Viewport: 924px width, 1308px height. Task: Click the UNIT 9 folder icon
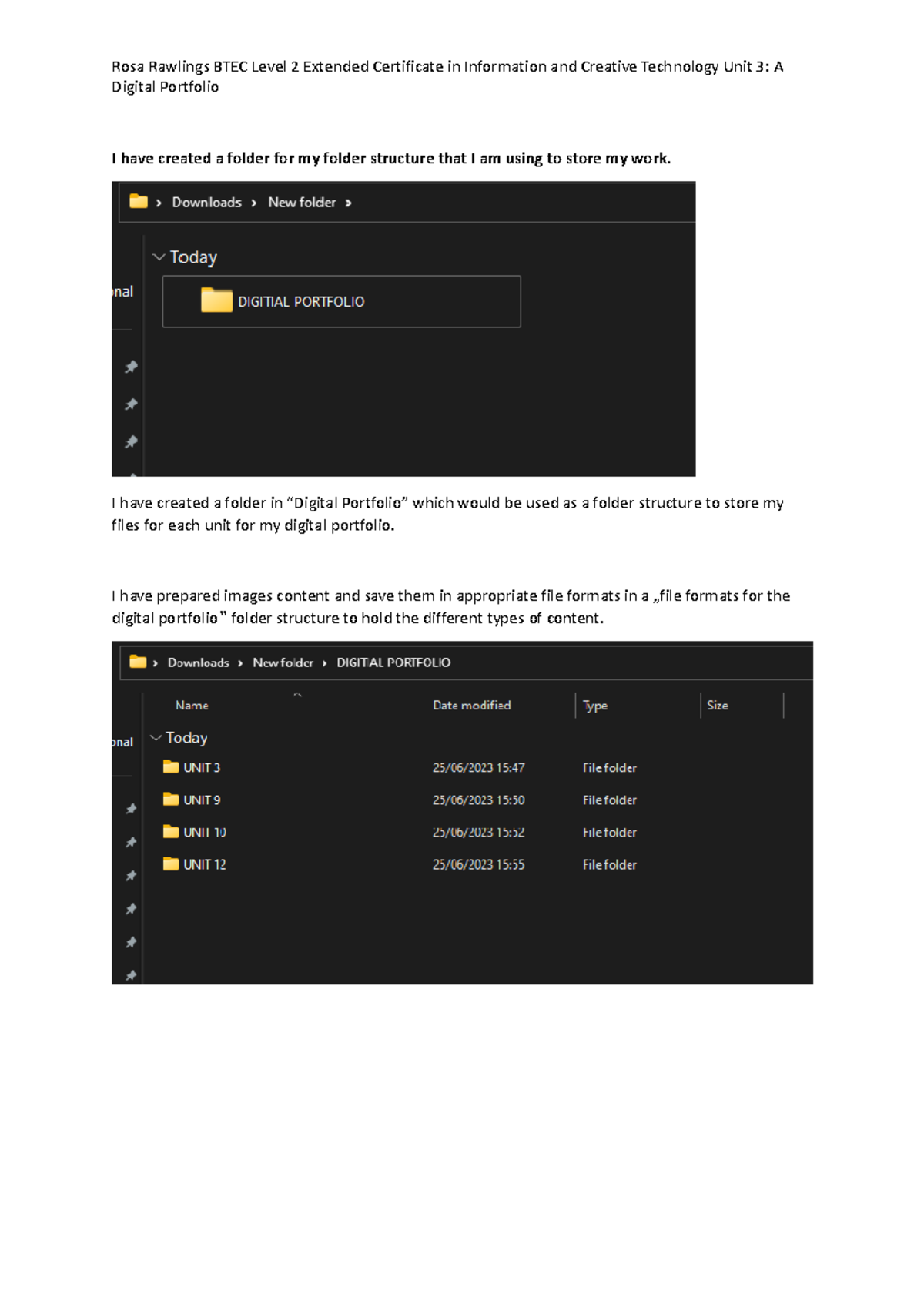click(171, 800)
